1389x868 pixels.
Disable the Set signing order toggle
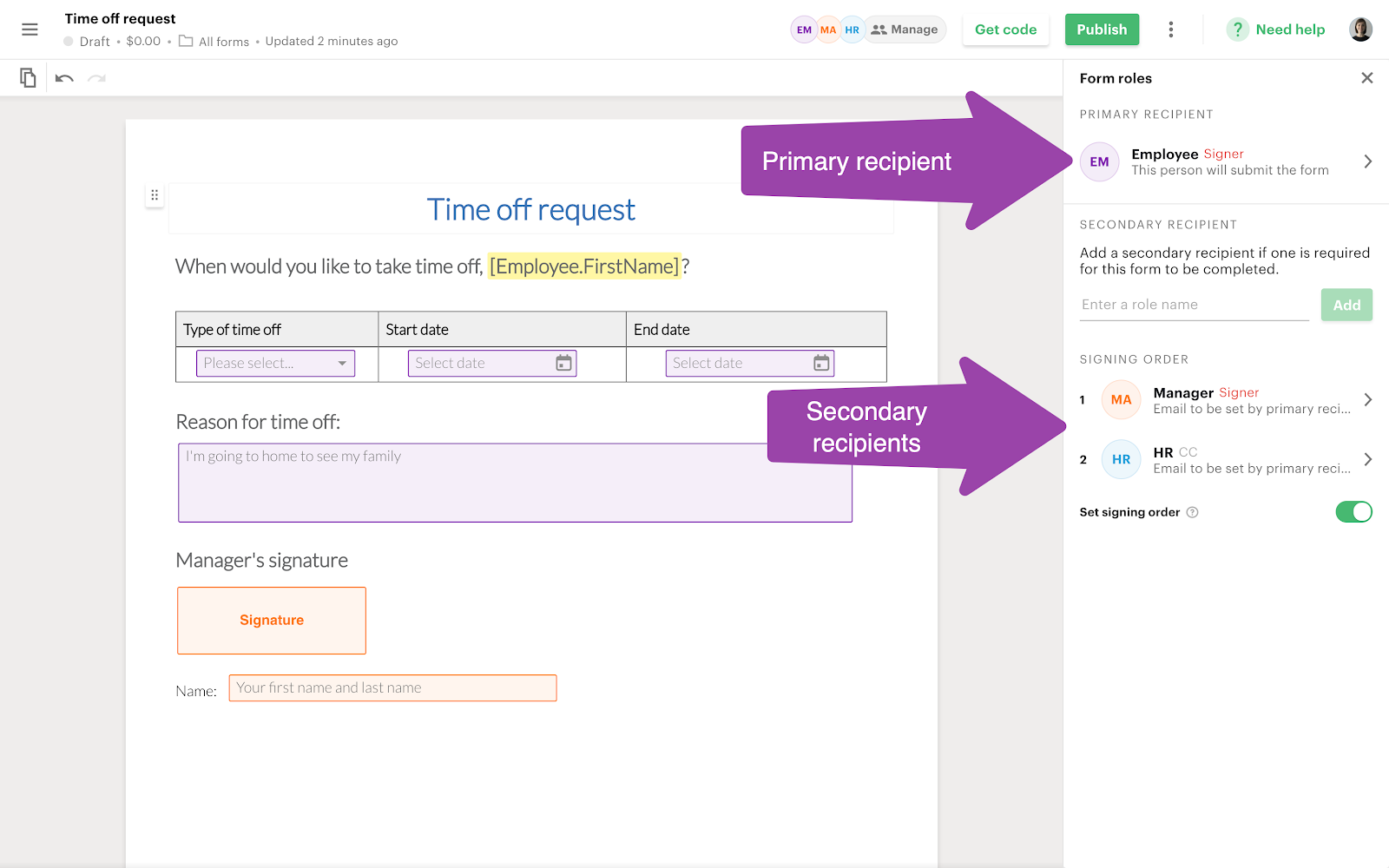(x=1353, y=512)
